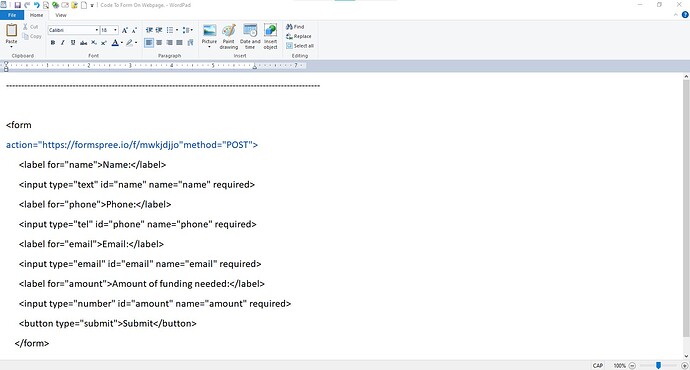Open WordPad Help

tap(685, 15)
